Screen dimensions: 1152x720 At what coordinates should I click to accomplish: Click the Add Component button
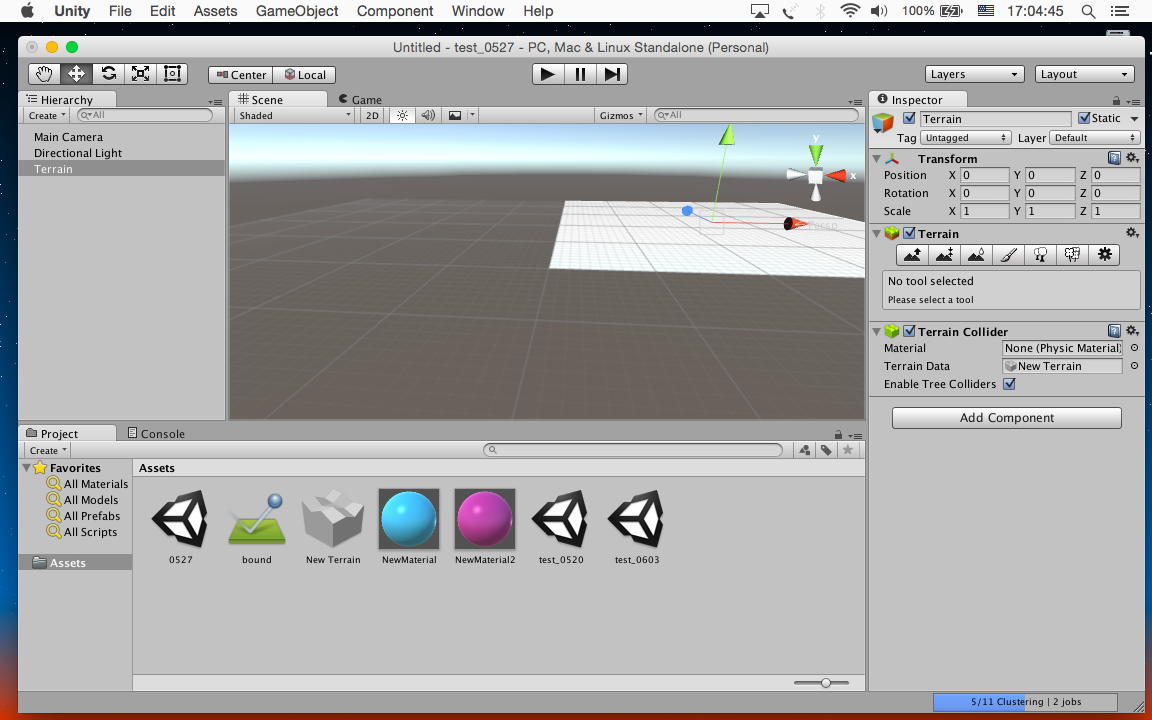click(1007, 417)
